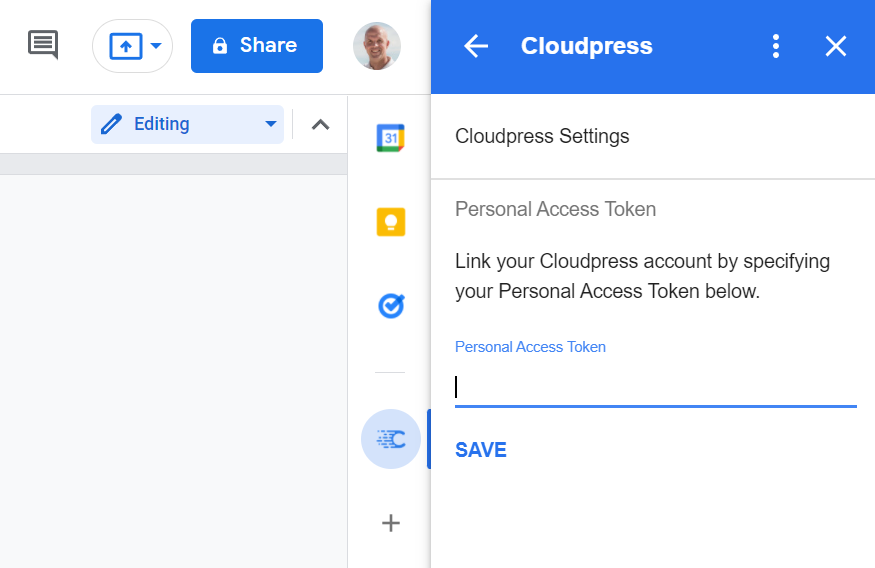This screenshot has width=875, height=568.
Task: Select the Cloudpress add-on icon
Action: [391, 439]
